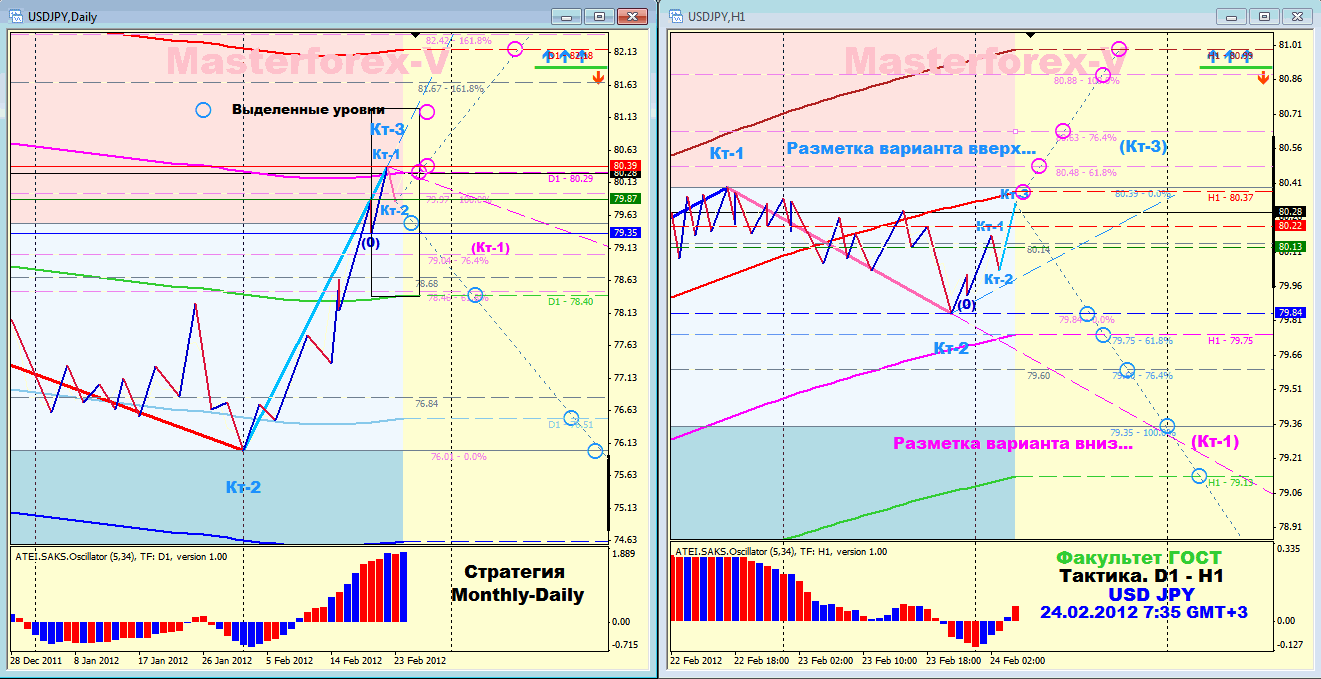Click the 'D1 - 80.29' level label
Image resolution: width=1321 pixels, height=679 pixels.
[x=571, y=178]
